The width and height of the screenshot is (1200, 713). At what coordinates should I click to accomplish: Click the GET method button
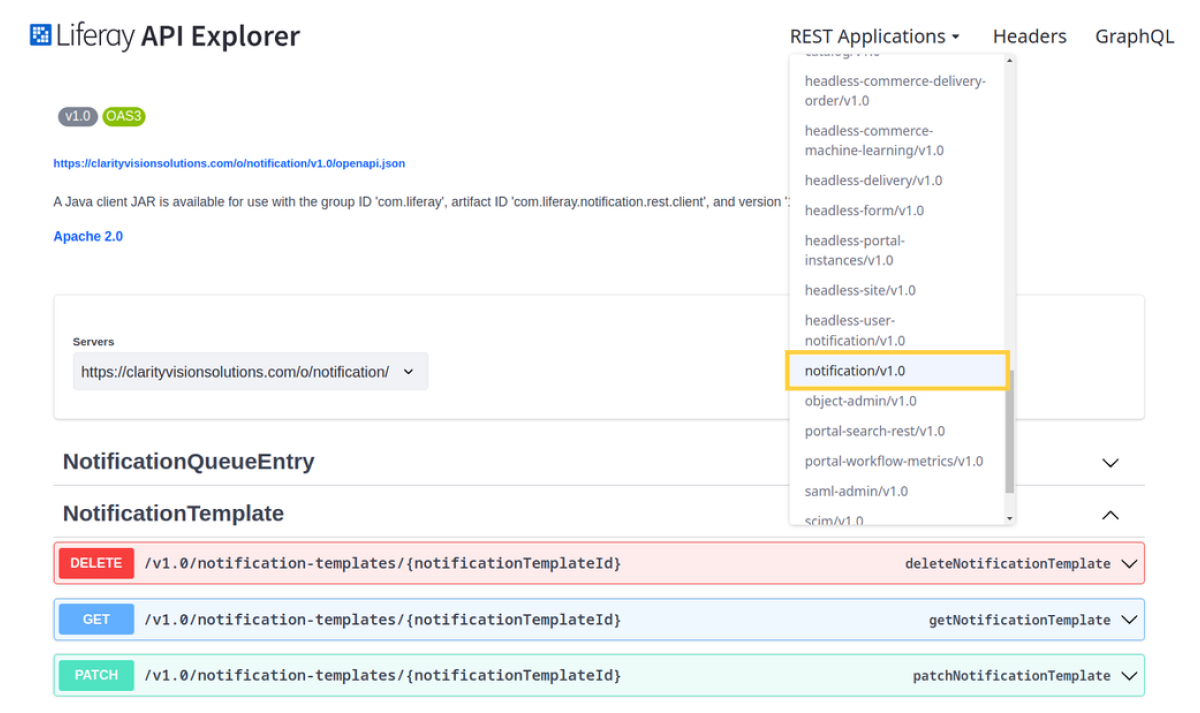96,619
